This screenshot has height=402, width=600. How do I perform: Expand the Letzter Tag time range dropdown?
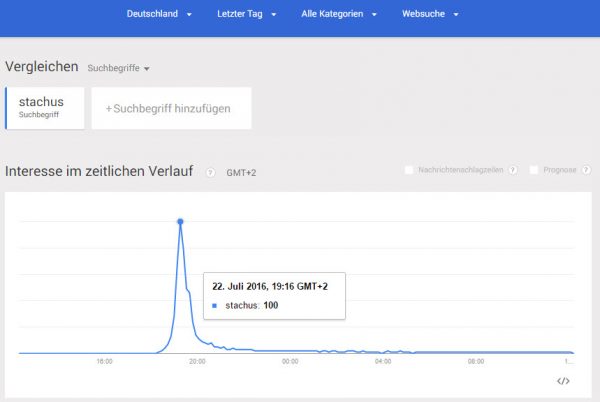tap(246, 15)
